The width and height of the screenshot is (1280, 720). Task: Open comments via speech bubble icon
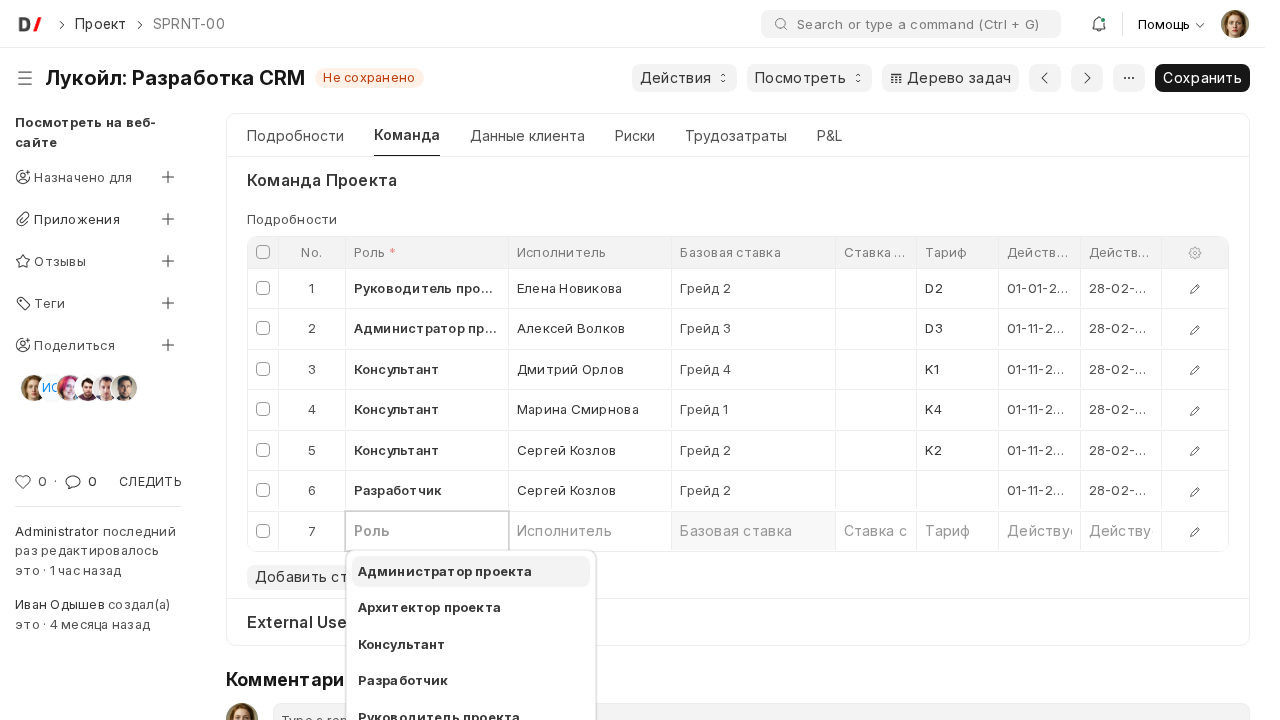coord(73,482)
